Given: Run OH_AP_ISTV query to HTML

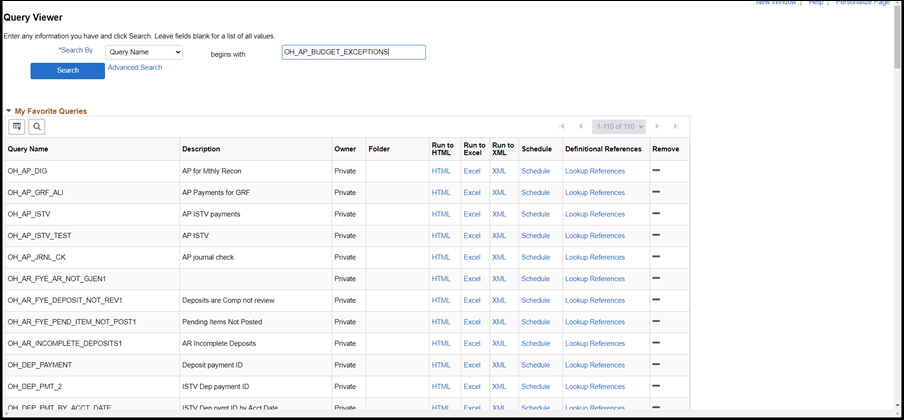Looking at the screenshot, I should (441, 214).
